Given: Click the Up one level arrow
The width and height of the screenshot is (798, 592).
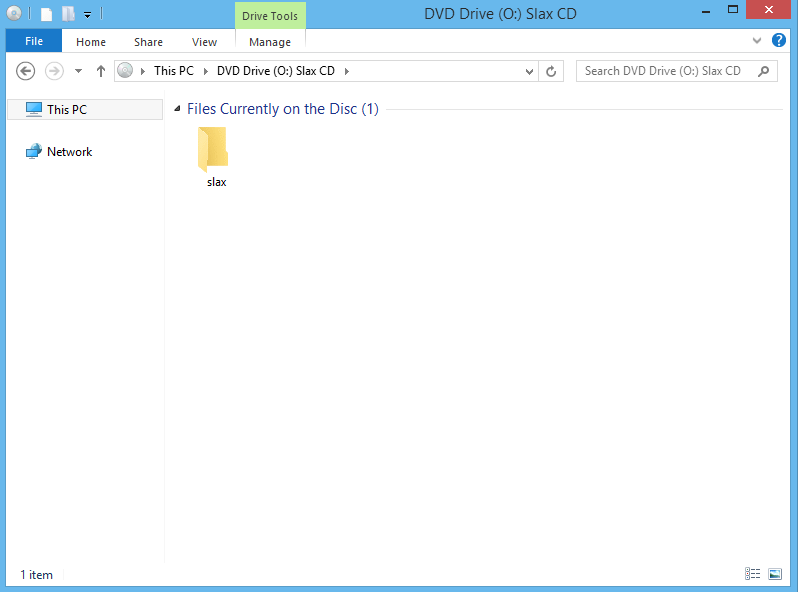Looking at the screenshot, I should coord(101,71).
